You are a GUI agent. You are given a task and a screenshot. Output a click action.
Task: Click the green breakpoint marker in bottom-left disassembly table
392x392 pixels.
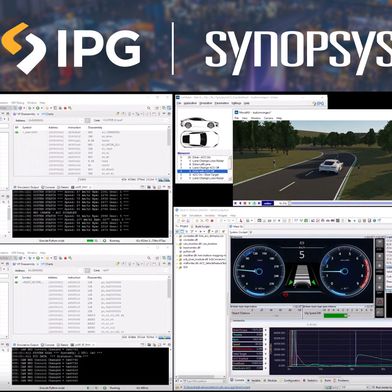(x=17, y=282)
